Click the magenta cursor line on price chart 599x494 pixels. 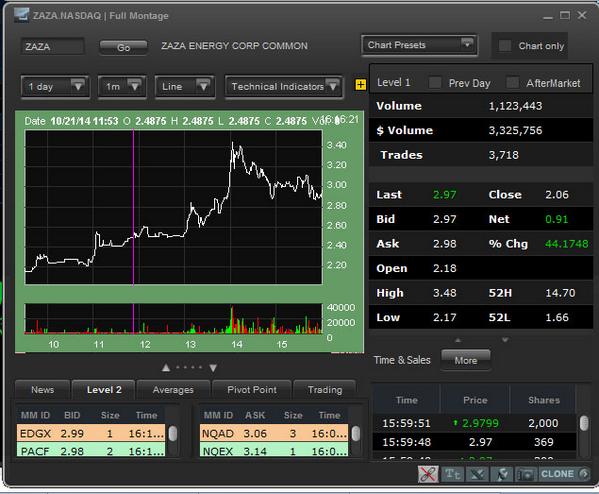[x=133, y=207]
